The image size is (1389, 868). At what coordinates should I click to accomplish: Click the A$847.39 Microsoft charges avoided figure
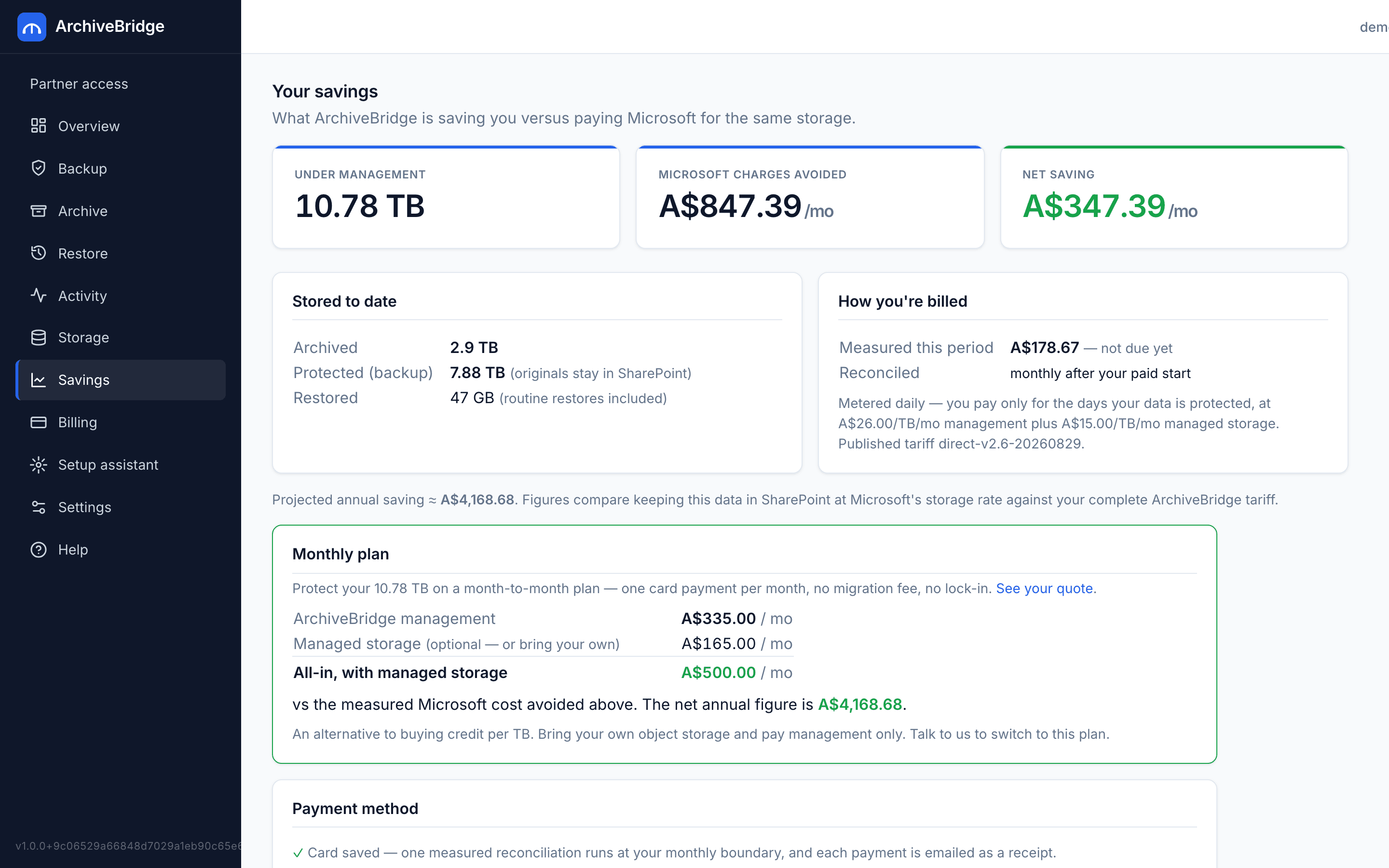(x=730, y=205)
